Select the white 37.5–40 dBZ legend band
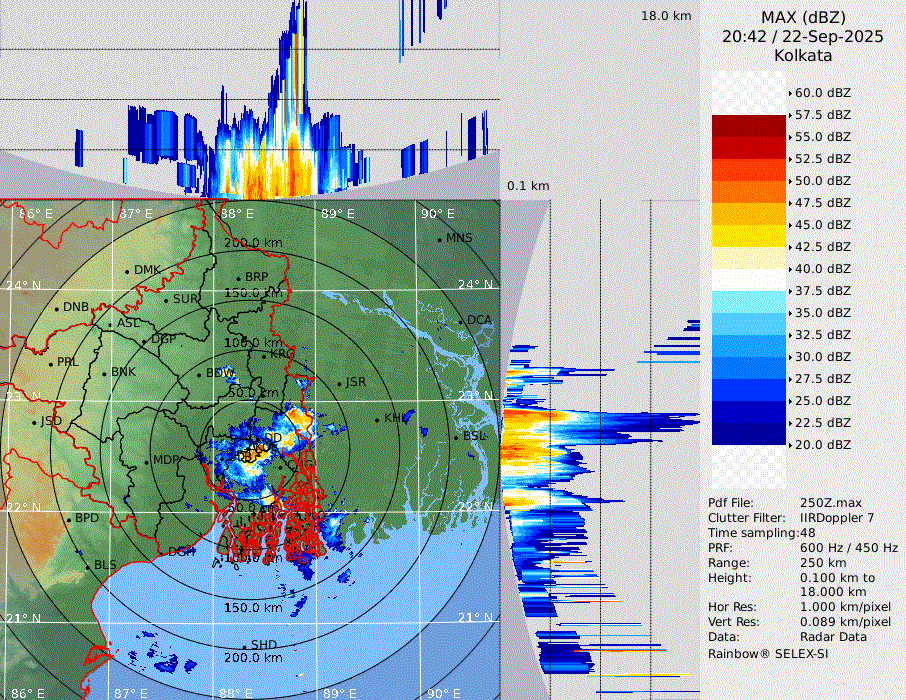This screenshot has width=906, height=700. (749, 280)
